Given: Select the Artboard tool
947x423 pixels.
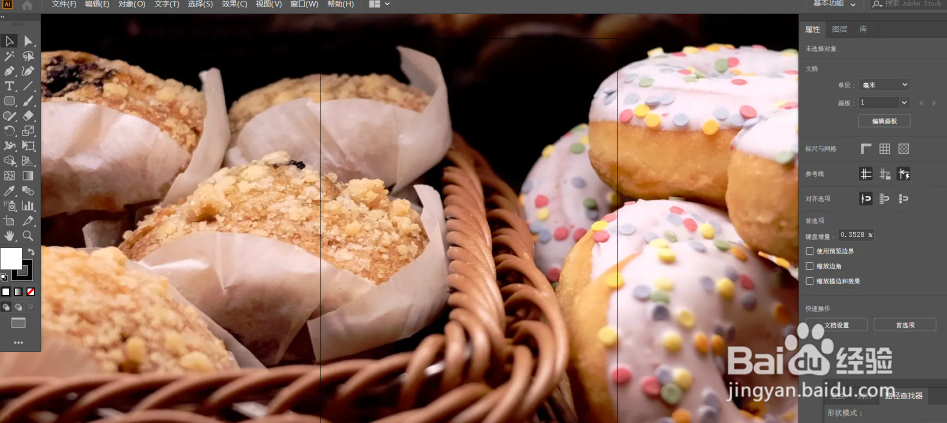Looking at the screenshot, I should pos(10,221).
